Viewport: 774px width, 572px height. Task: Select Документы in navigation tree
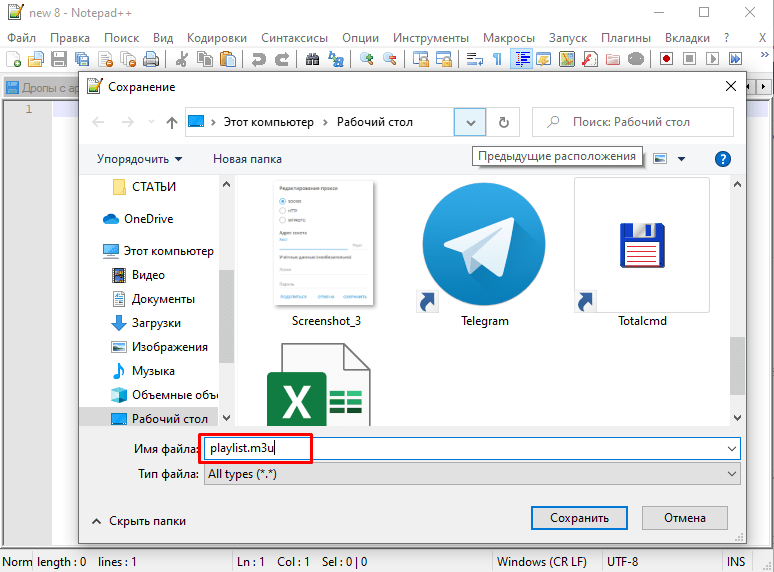[x=163, y=299]
